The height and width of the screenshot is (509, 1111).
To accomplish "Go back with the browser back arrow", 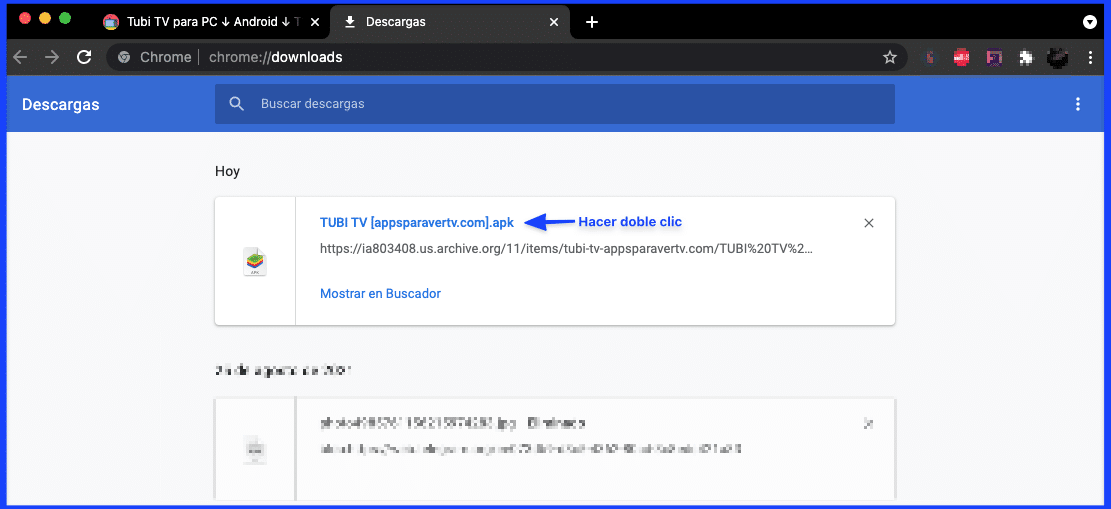I will pyautogui.click(x=21, y=57).
